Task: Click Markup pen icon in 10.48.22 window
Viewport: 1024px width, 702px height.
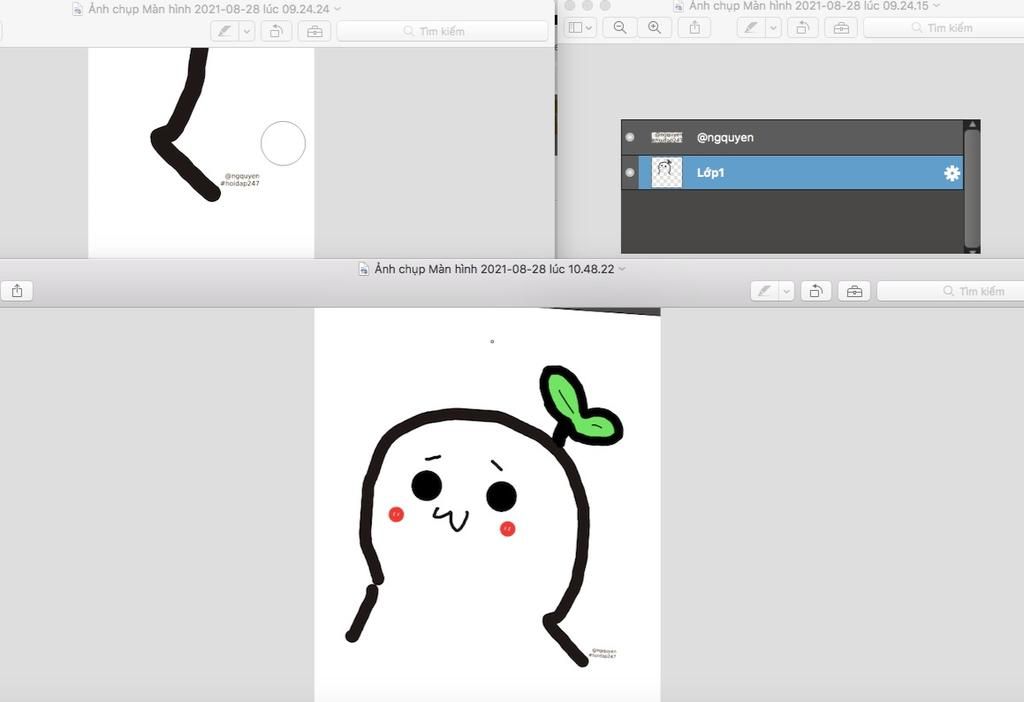Action: [765, 291]
